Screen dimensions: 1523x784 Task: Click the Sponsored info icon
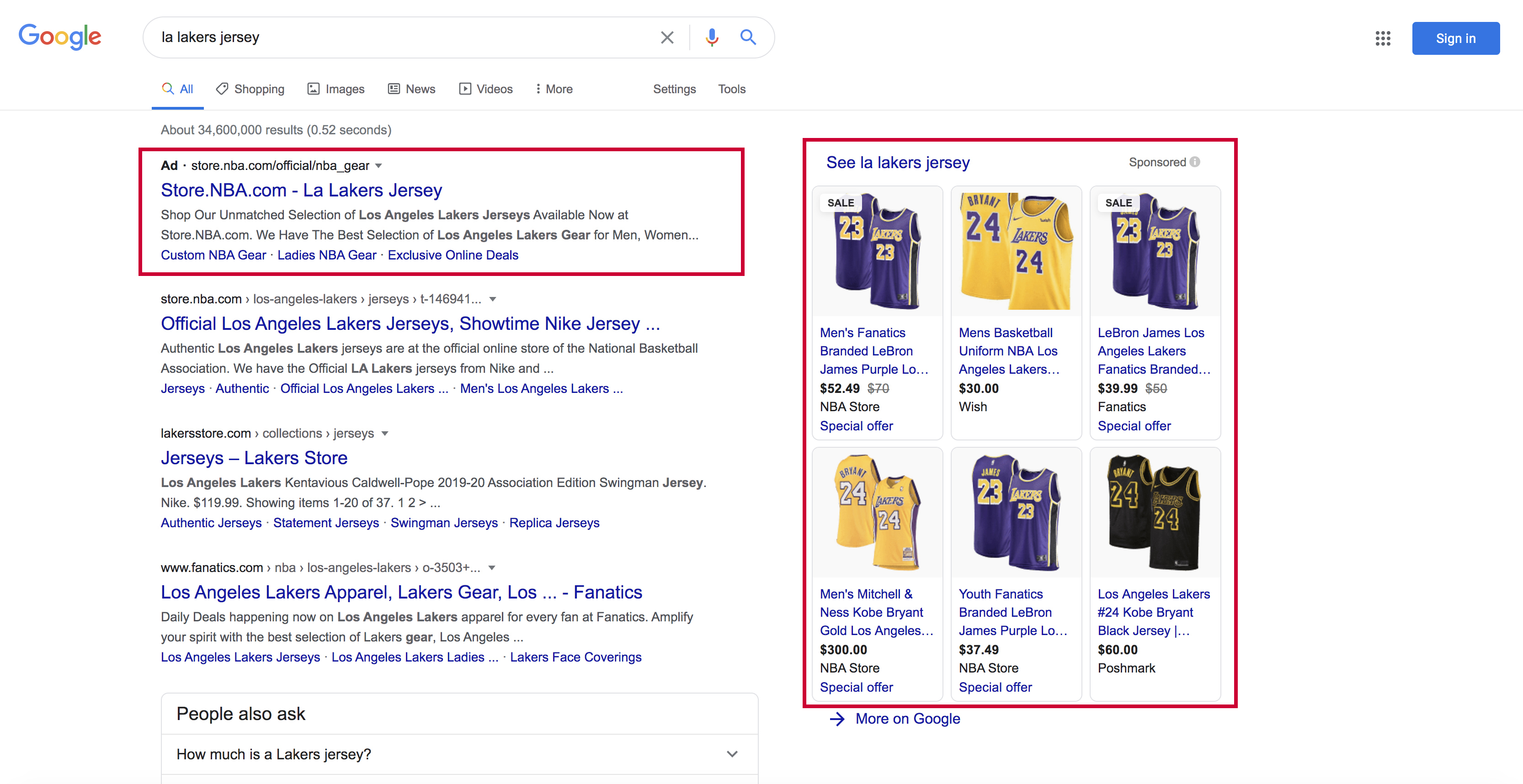(x=1195, y=162)
